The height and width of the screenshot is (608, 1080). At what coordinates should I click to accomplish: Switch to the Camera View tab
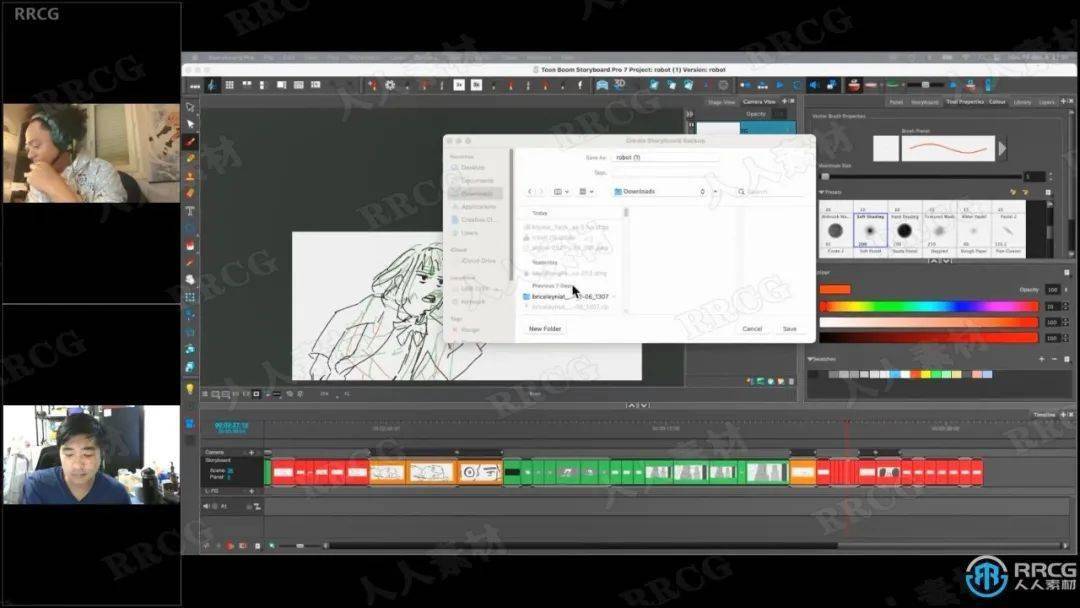tap(759, 101)
